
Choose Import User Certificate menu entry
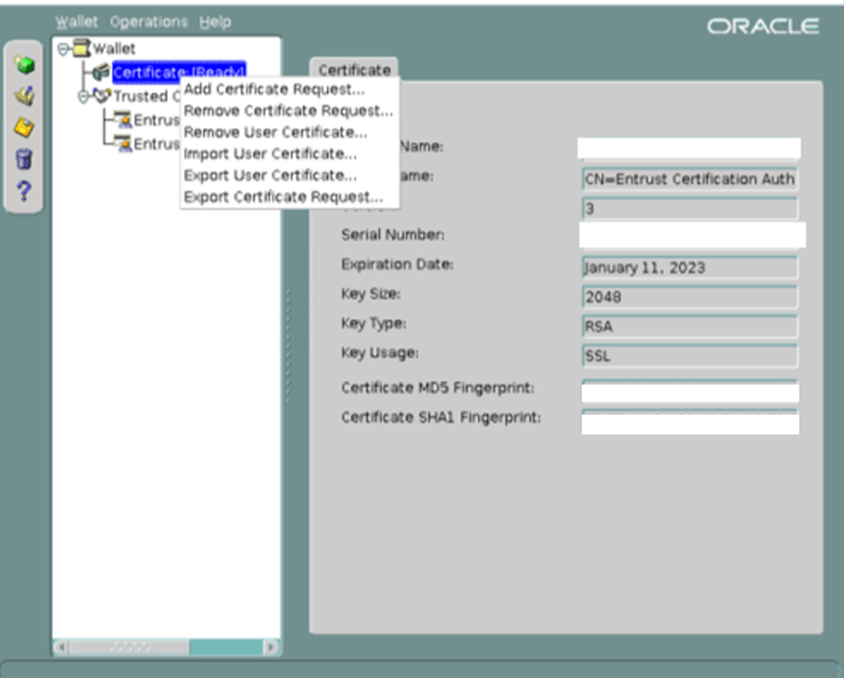[270, 154]
